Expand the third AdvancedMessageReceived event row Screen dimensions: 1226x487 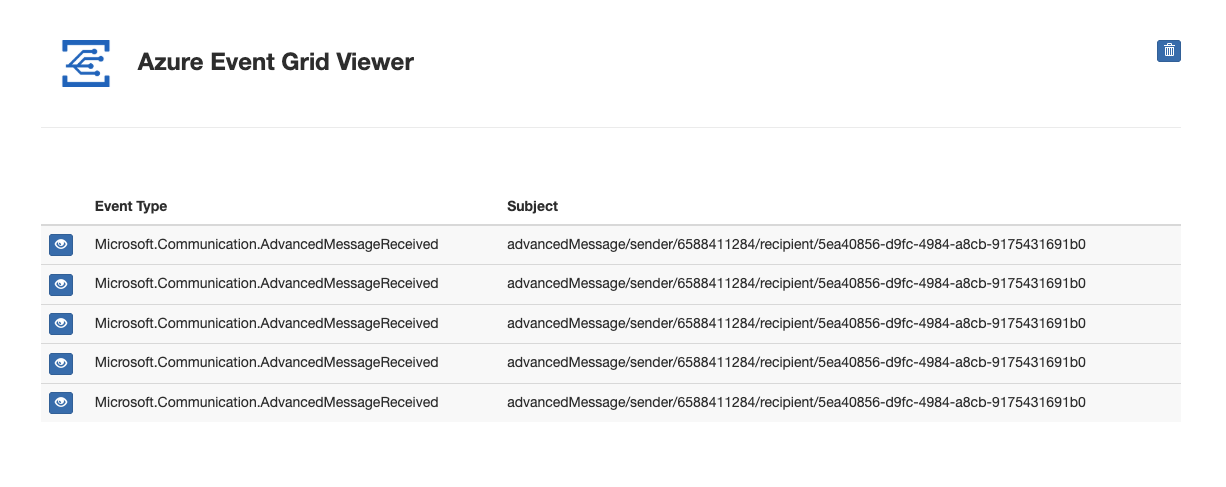pyautogui.click(x=611, y=323)
